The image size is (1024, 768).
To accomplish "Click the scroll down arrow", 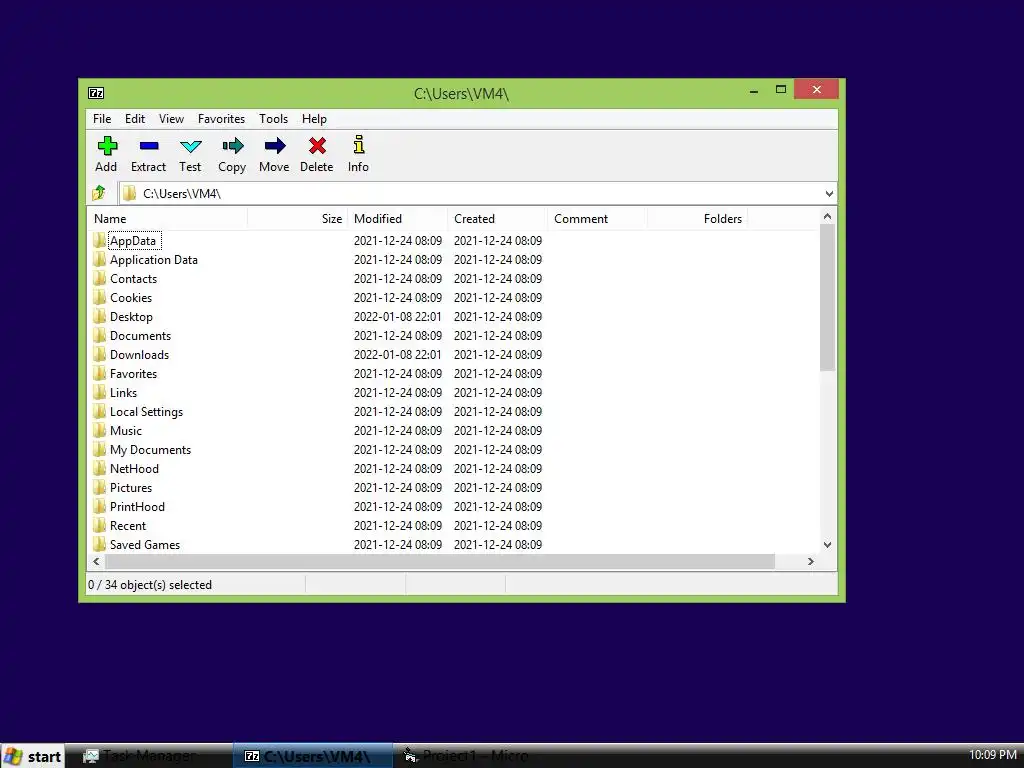I will click(827, 545).
